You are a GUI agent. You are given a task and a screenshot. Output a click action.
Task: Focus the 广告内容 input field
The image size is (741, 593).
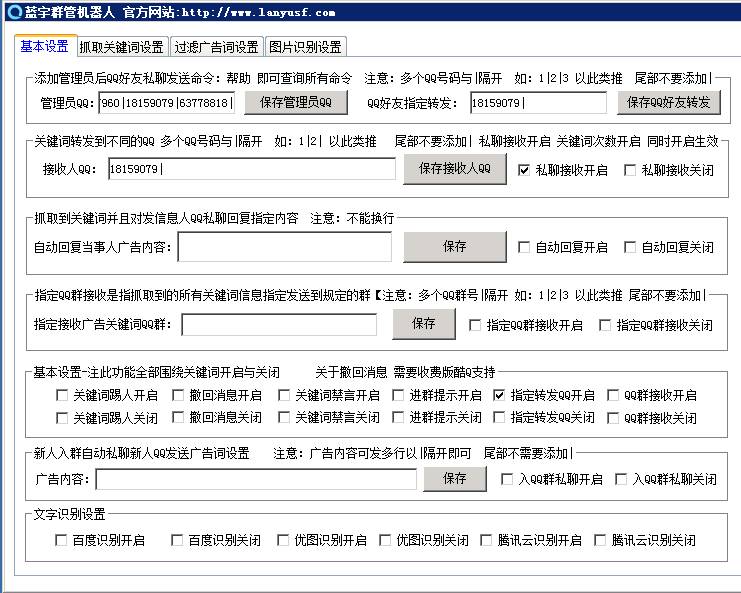256,479
